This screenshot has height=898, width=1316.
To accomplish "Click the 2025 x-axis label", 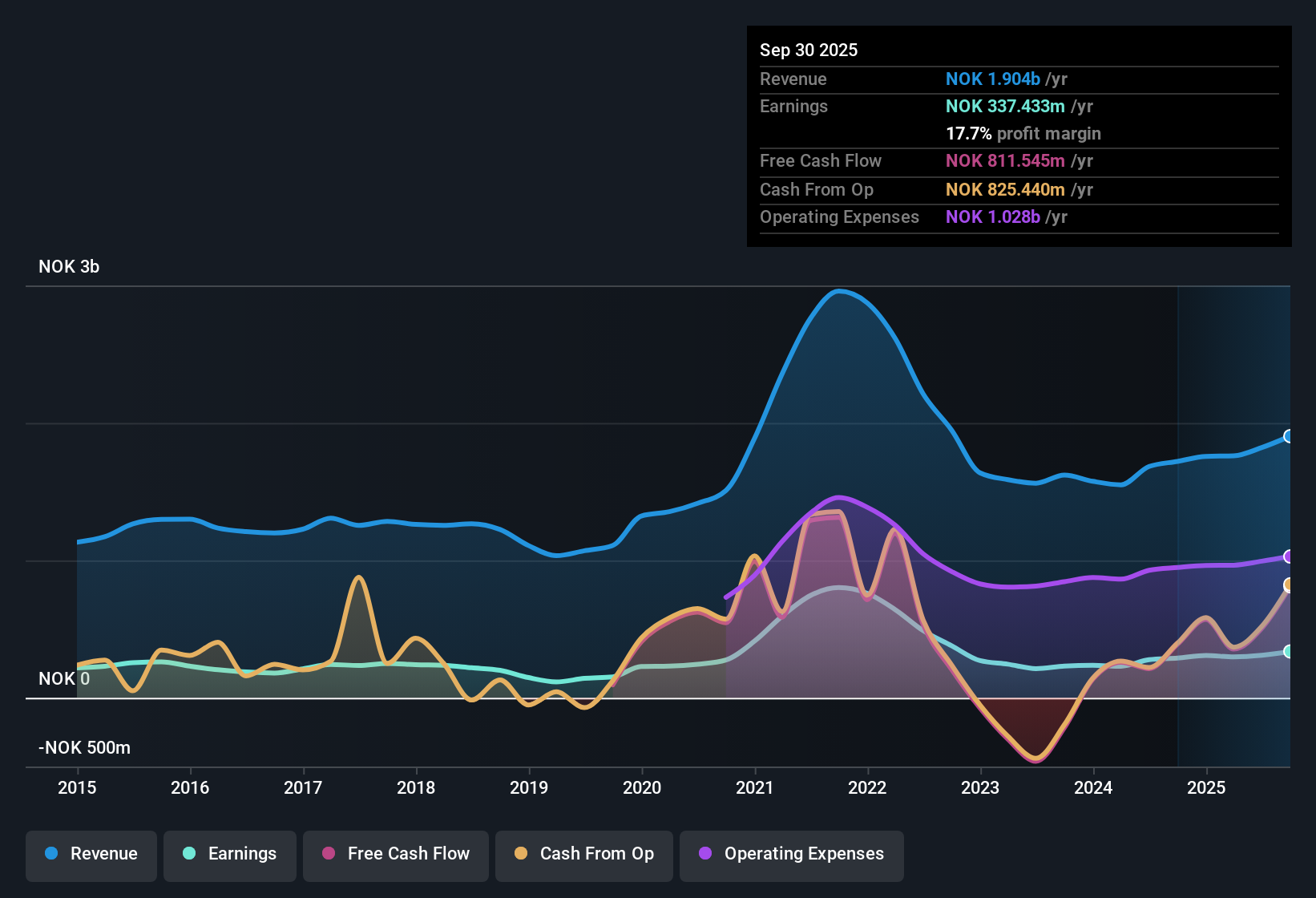I will point(1206,788).
